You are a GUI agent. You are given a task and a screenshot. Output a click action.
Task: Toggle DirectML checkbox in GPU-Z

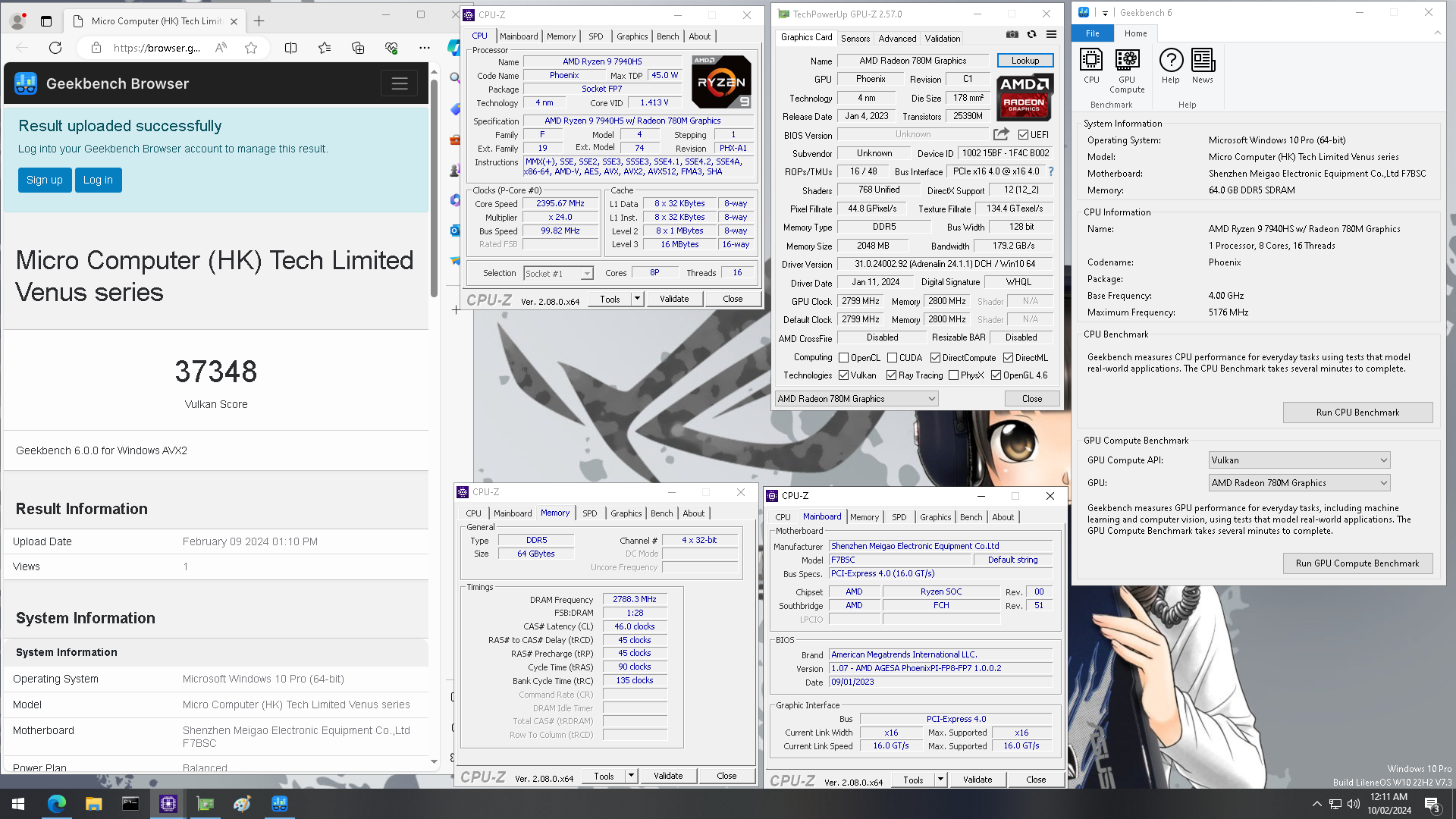(1008, 358)
